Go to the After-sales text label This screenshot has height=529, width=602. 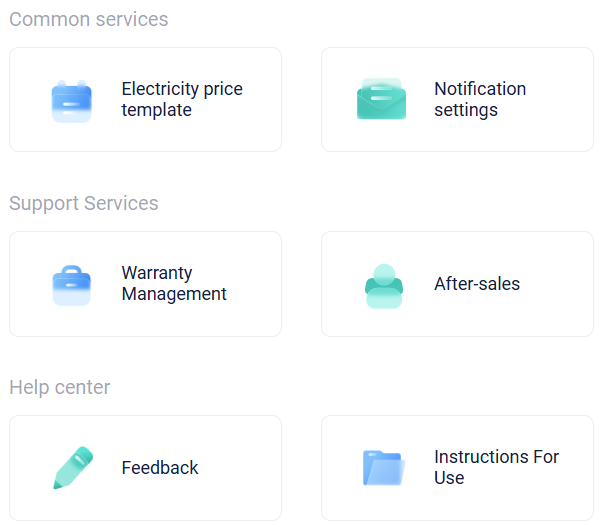[x=477, y=284]
